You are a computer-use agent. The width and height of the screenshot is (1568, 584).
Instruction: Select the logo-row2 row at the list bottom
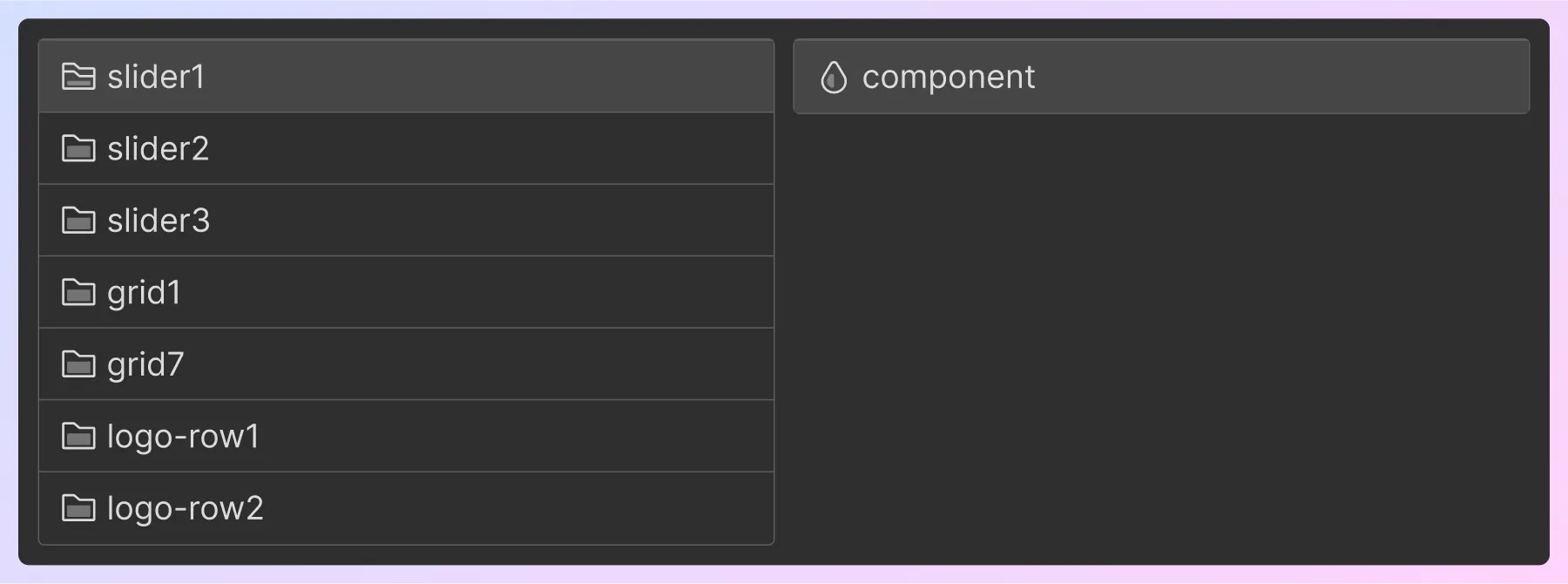tap(348, 508)
